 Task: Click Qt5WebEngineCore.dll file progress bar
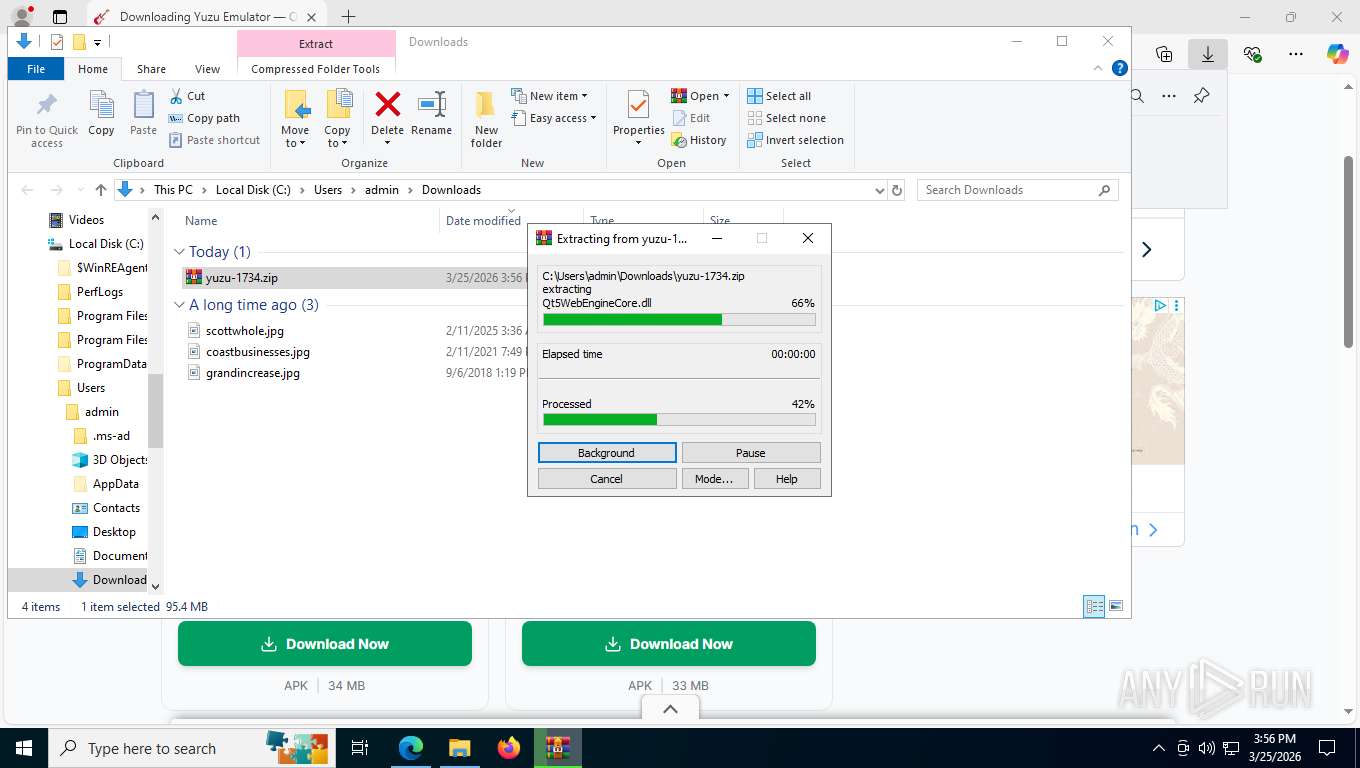(x=679, y=320)
